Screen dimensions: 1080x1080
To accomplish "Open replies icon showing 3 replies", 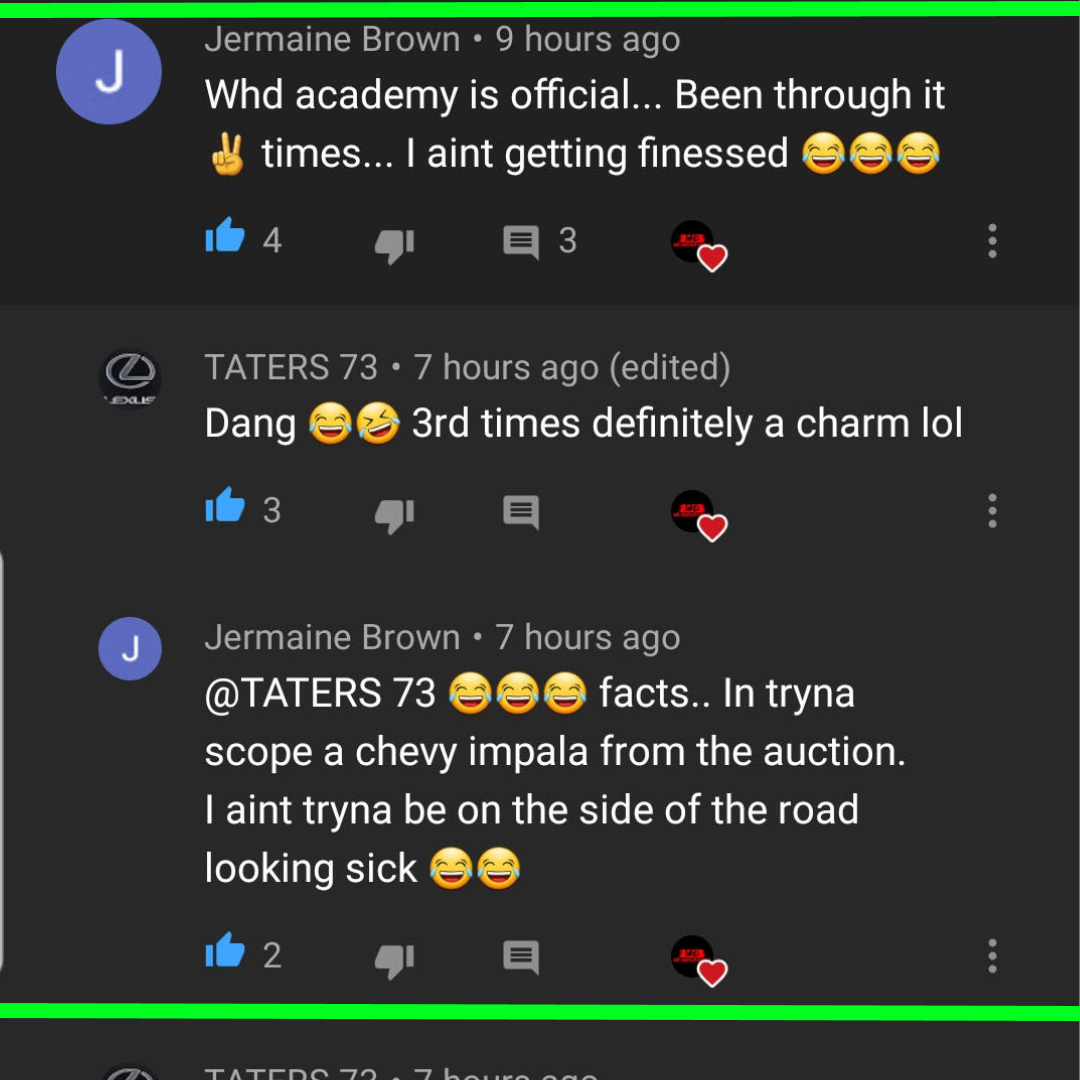I will coord(521,242).
